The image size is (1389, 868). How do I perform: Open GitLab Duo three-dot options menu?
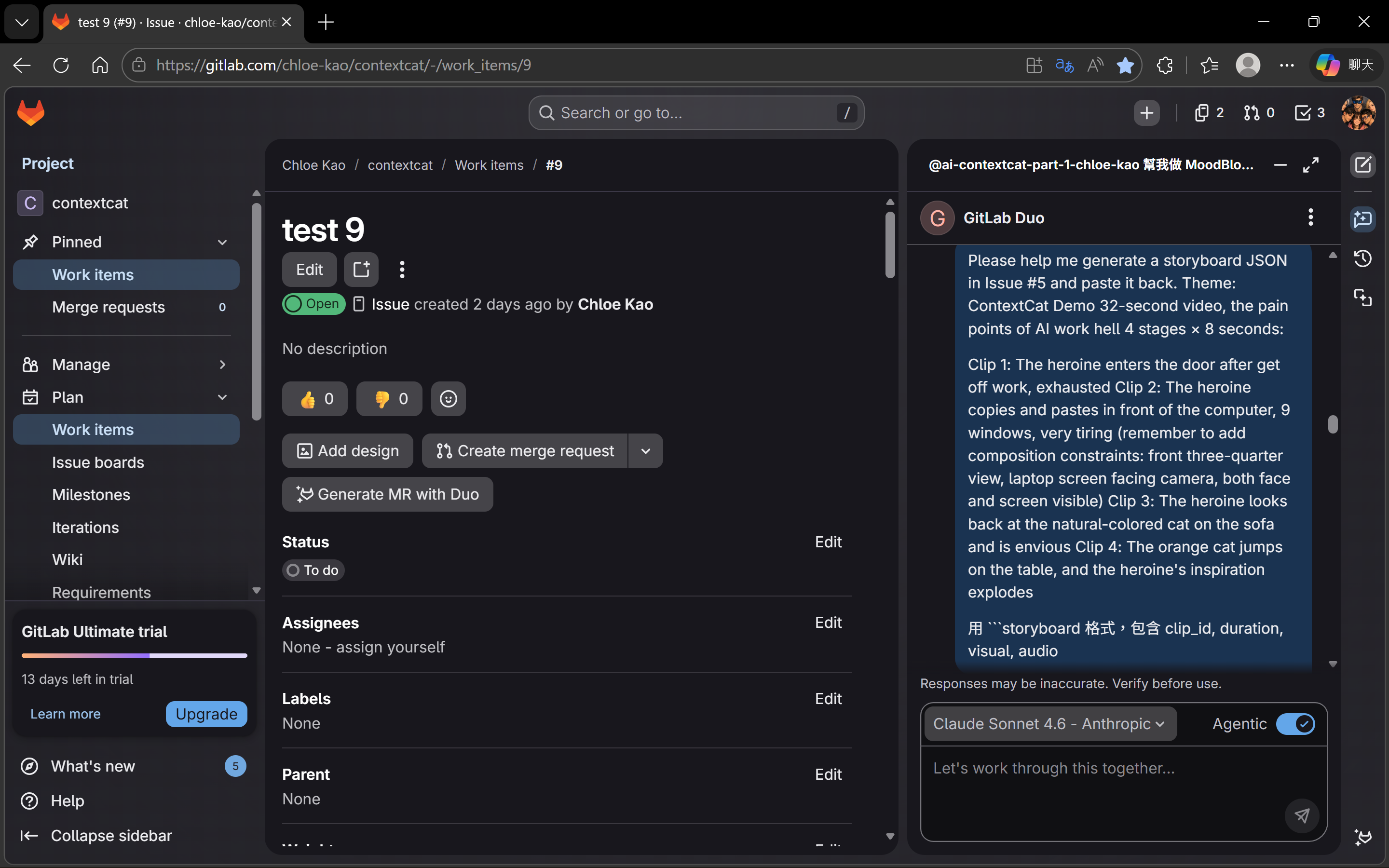[x=1310, y=217]
